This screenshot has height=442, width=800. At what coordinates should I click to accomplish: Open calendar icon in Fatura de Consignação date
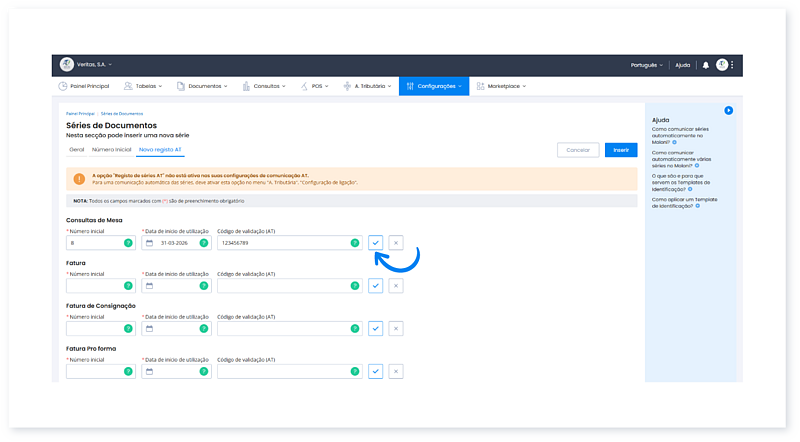tap(149, 328)
